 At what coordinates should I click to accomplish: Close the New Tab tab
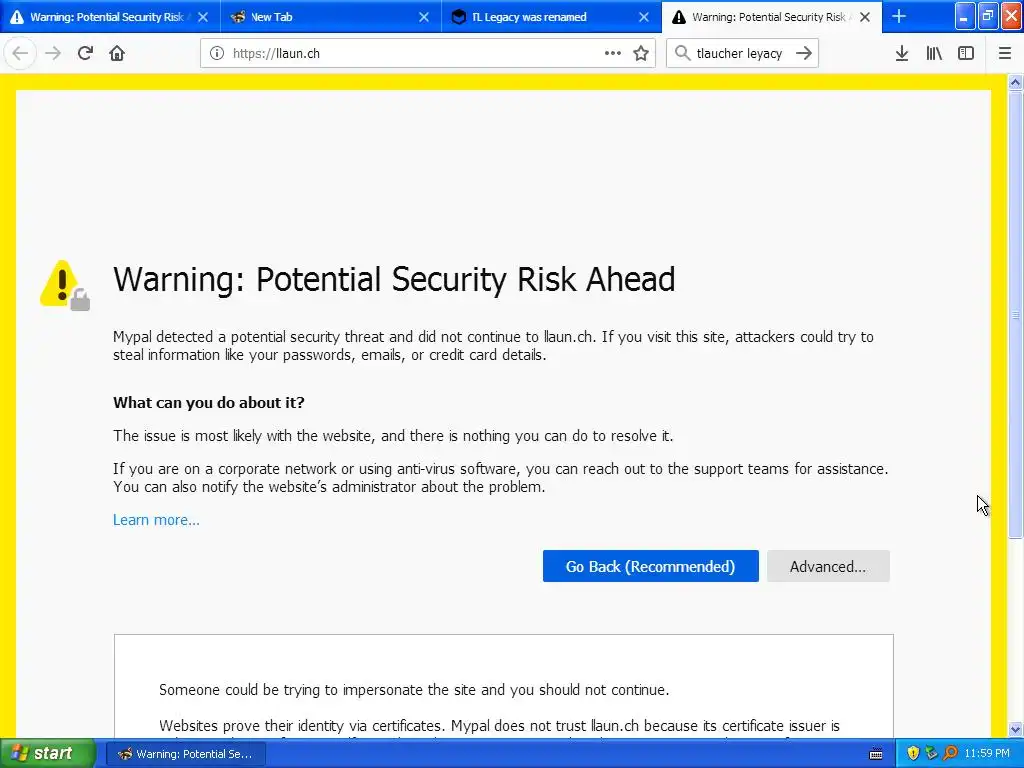tap(424, 17)
